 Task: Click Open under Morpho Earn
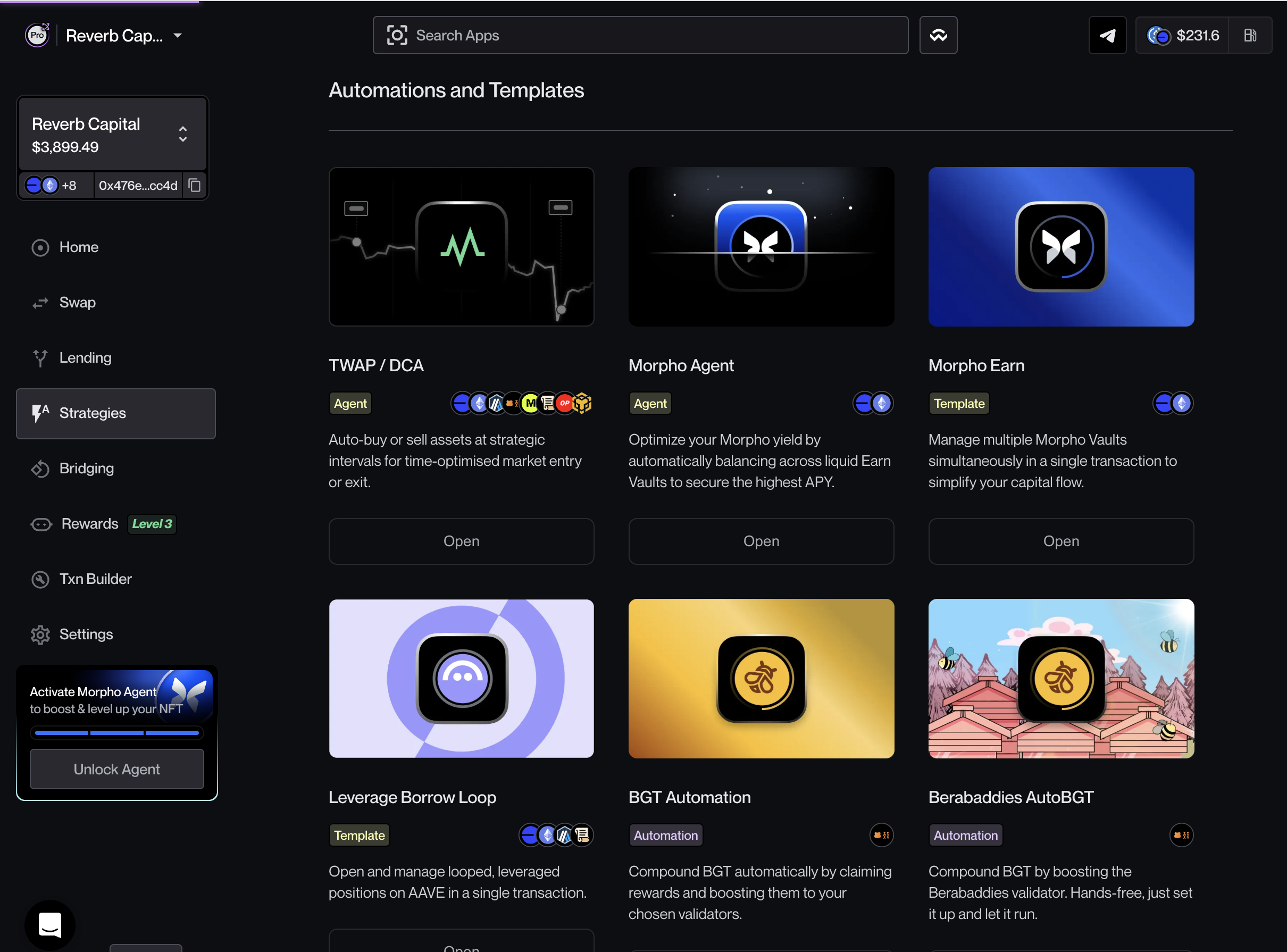click(x=1060, y=541)
